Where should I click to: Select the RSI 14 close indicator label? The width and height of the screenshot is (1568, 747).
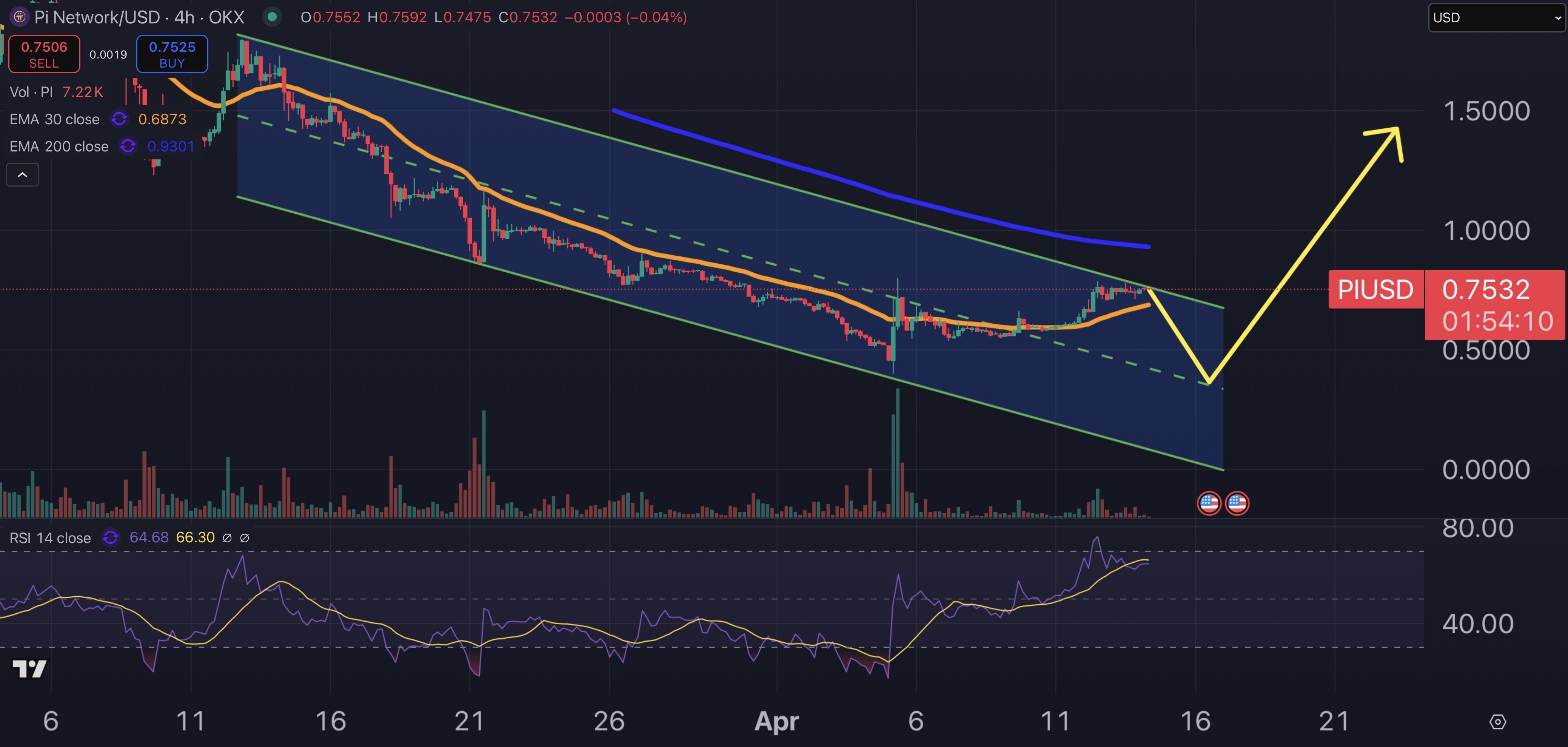point(50,538)
